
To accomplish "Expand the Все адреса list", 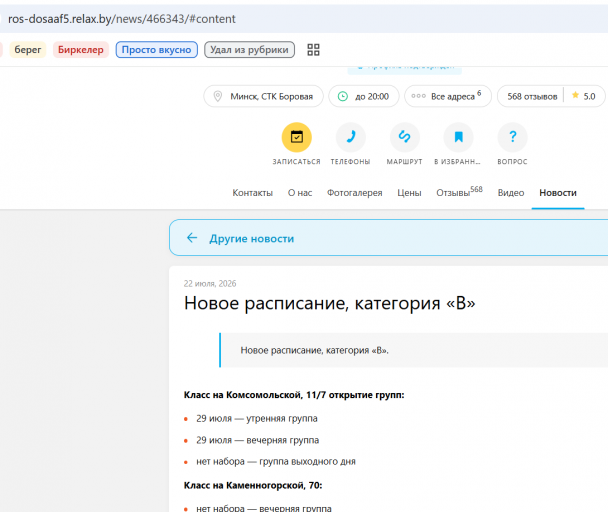I will click(x=448, y=96).
